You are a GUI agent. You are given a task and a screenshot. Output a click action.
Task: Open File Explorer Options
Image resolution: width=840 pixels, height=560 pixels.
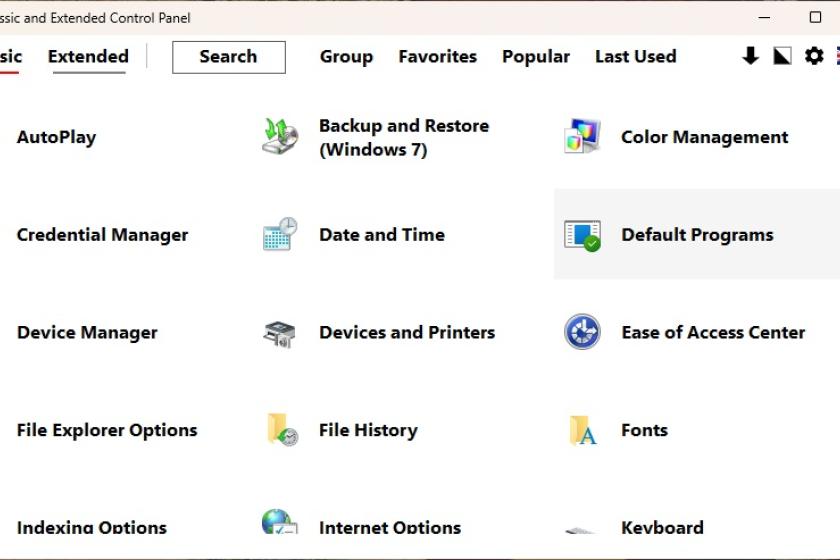tap(107, 430)
